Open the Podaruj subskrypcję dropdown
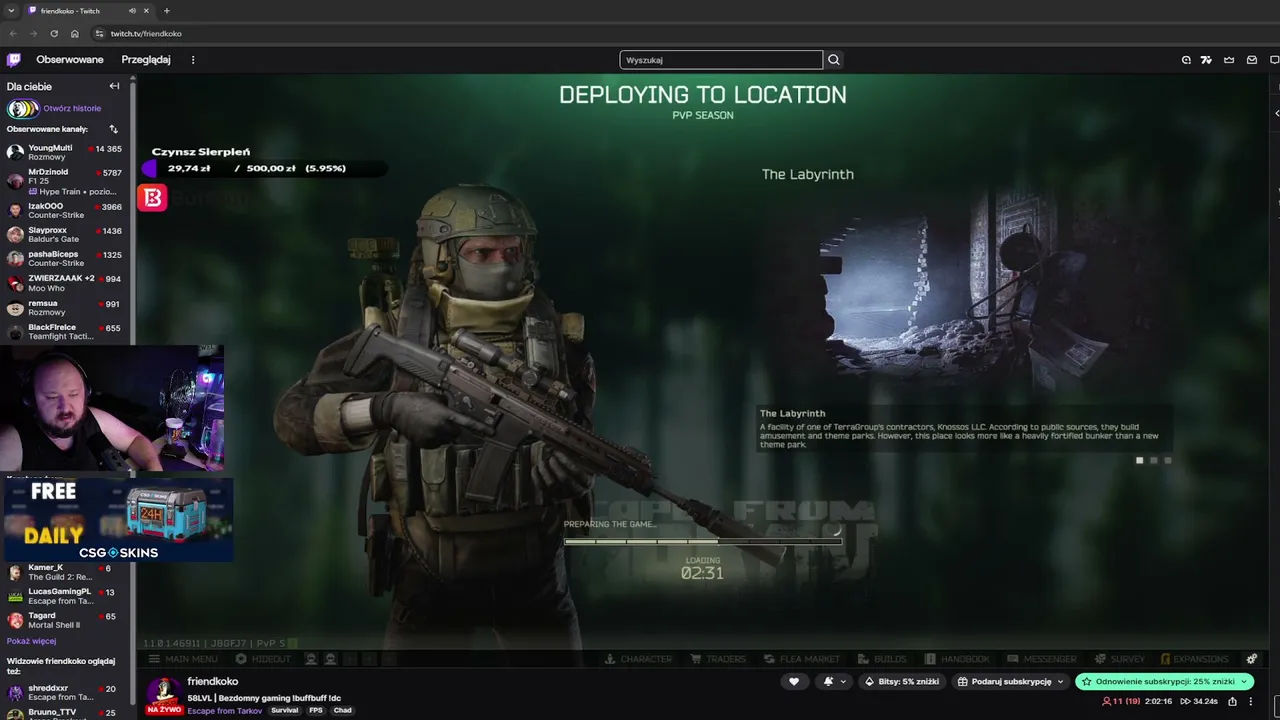 tap(1010, 682)
